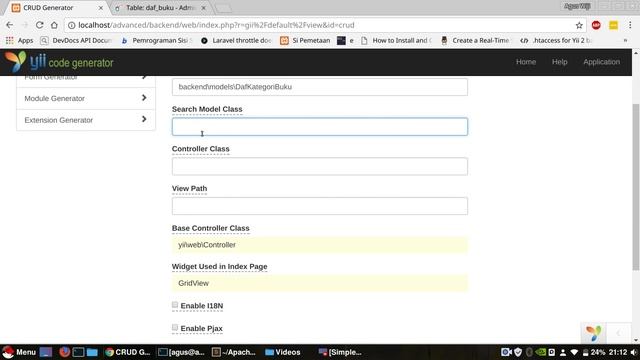Focus the Search Model Class field
Screen dimensions: 640x360
click(x=320, y=127)
